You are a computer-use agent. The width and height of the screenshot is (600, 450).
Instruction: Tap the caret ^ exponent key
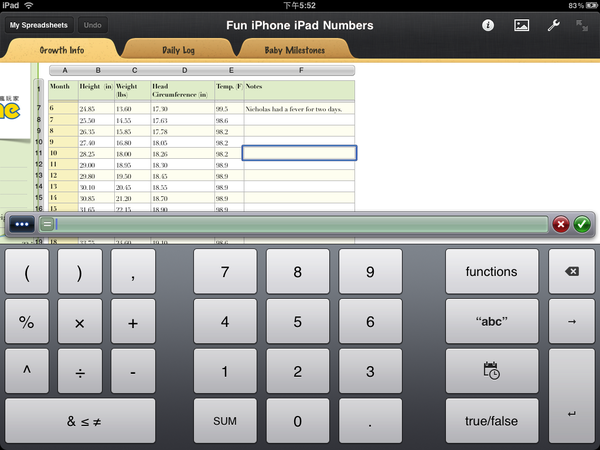coord(27,371)
